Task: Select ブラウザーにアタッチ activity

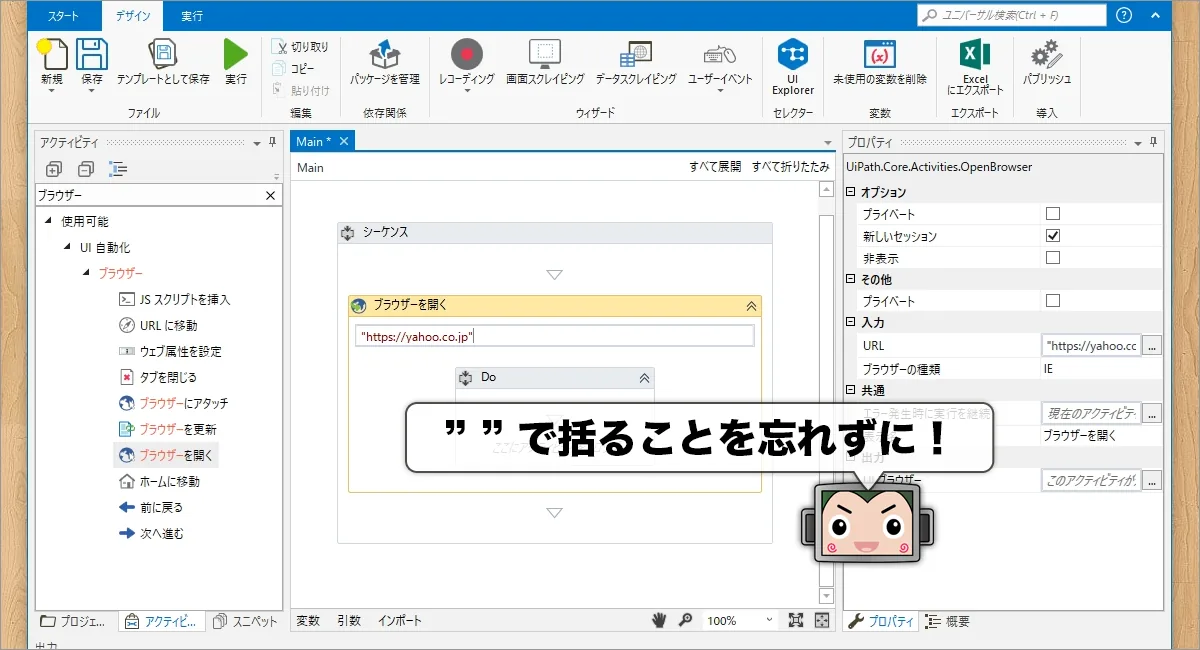Action: [174, 403]
